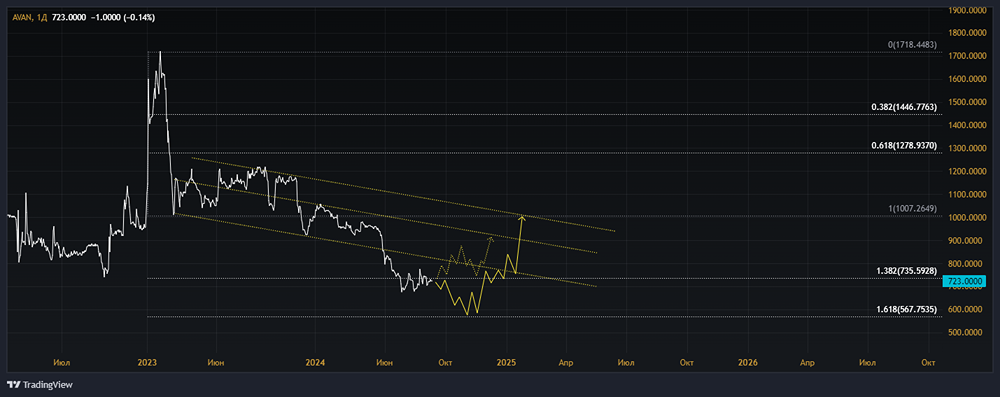Select the solid yellow forecast arrowhead near 1007

[522, 219]
